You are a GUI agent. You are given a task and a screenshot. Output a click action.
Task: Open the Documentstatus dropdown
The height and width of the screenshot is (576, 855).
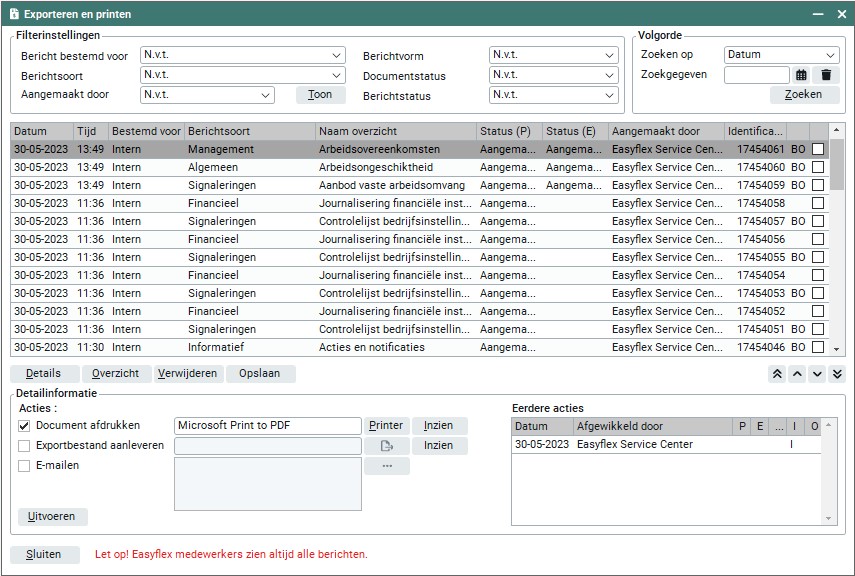click(x=553, y=75)
